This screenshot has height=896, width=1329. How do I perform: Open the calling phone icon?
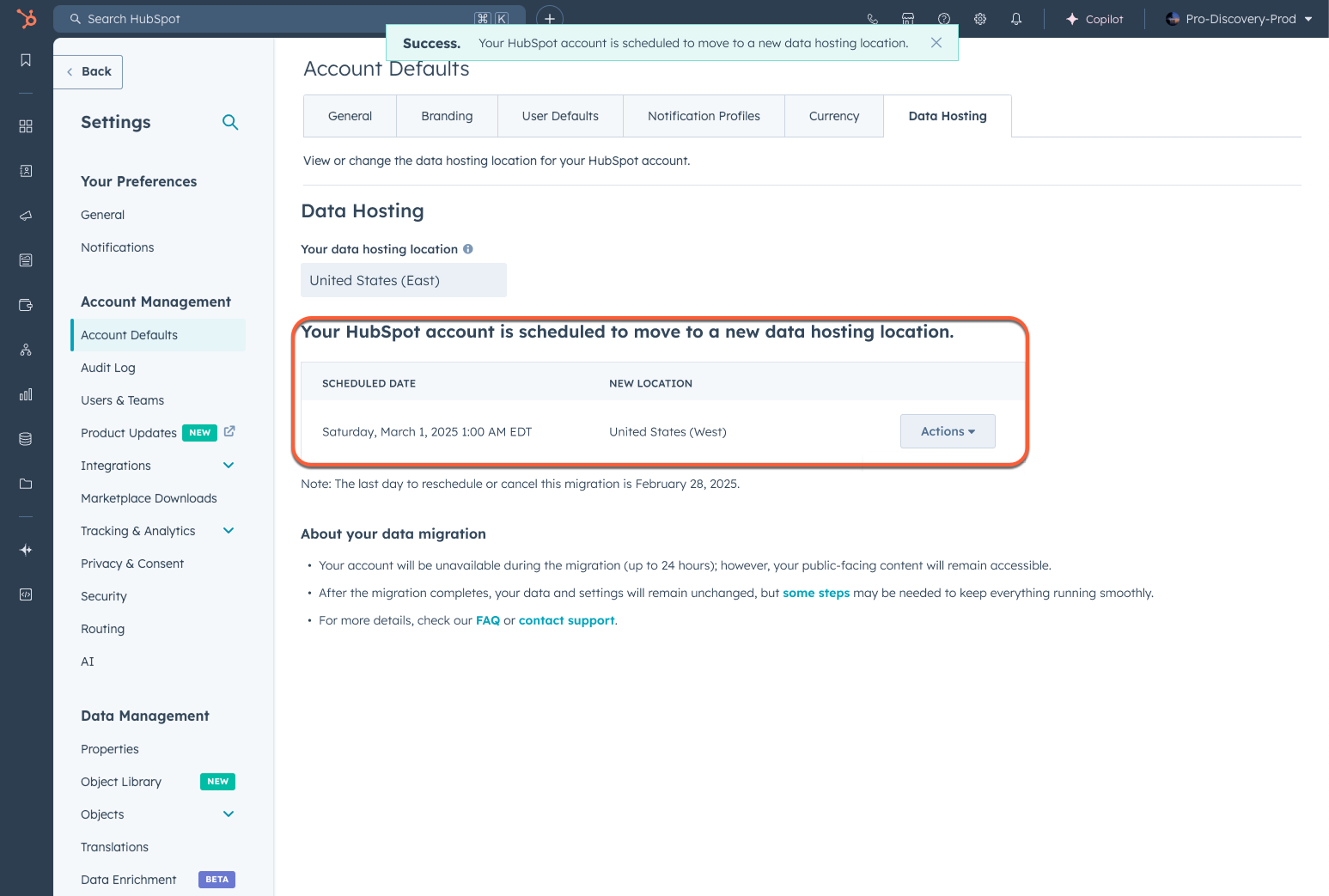point(872,19)
